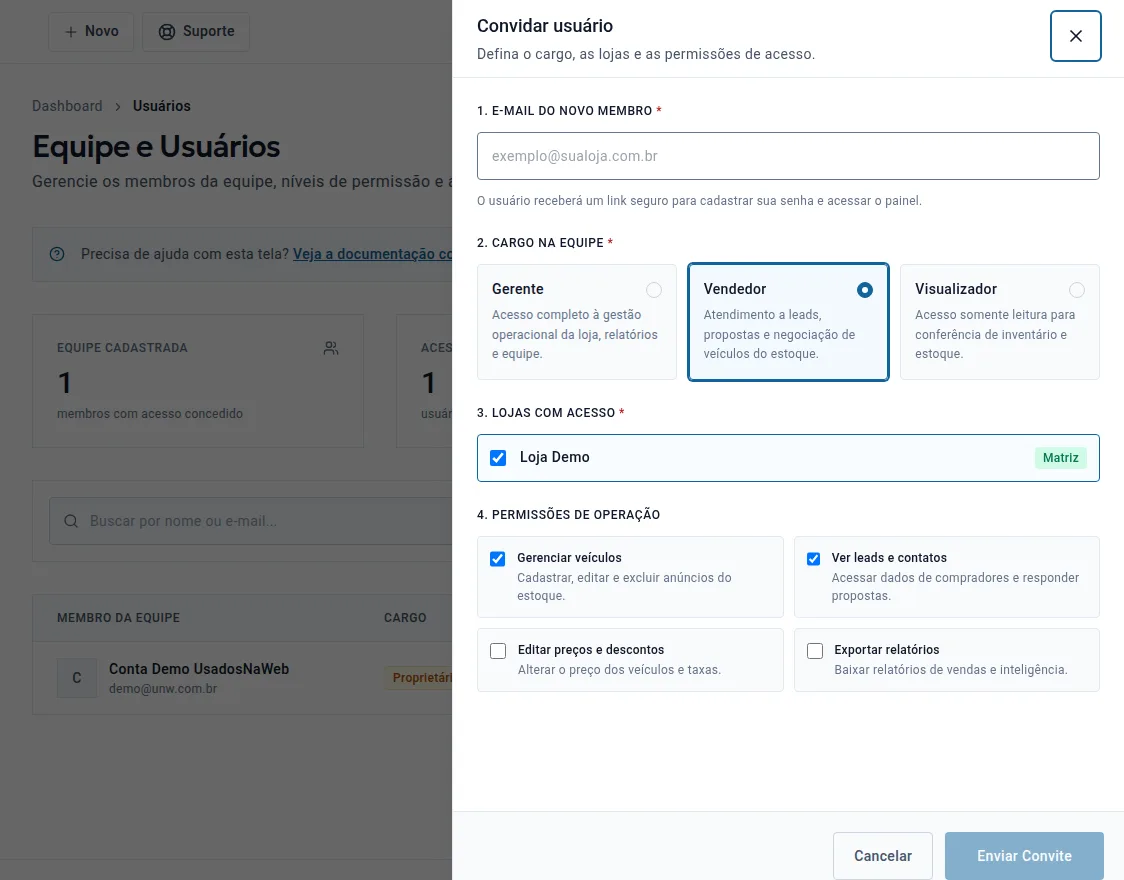This screenshot has height=880, width=1124.
Task: Click the question mark help icon
Action: coord(57,254)
